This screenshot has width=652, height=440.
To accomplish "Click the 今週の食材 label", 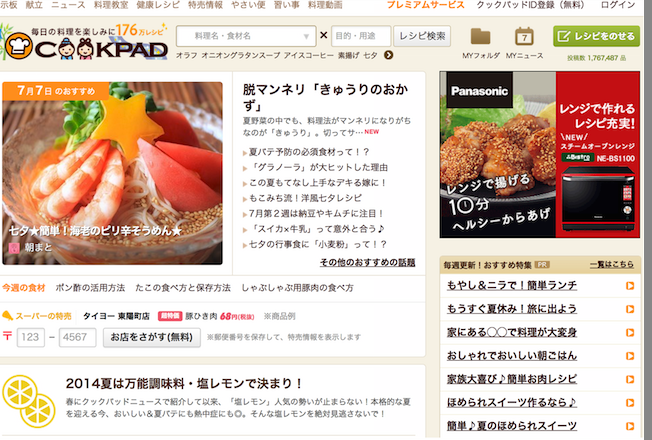I will 23,288.
